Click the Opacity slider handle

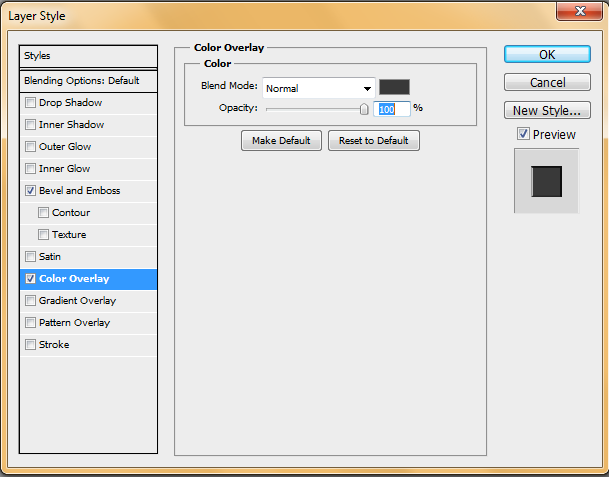[x=364, y=108]
